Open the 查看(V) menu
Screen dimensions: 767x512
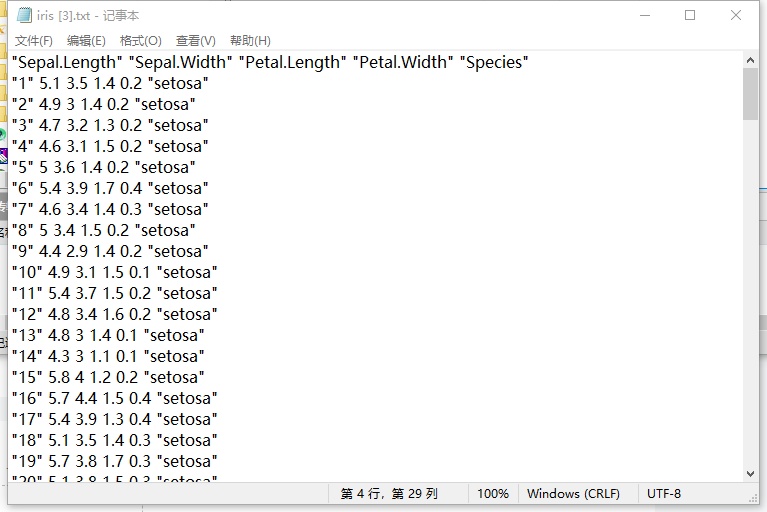pos(196,41)
